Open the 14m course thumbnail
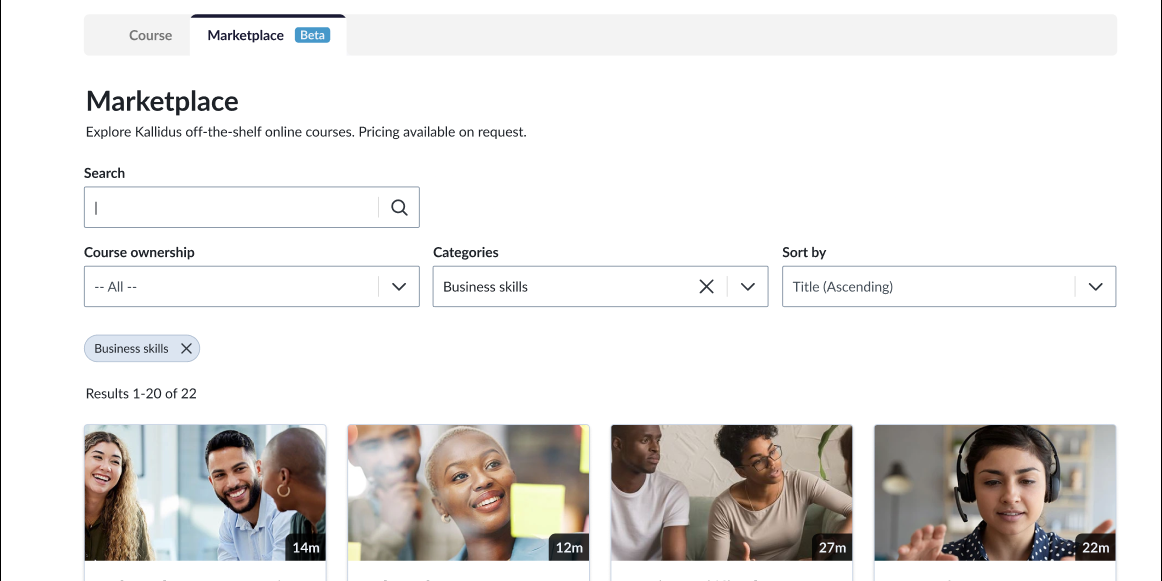The width and height of the screenshot is (1162, 581). click(x=205, y=492)
